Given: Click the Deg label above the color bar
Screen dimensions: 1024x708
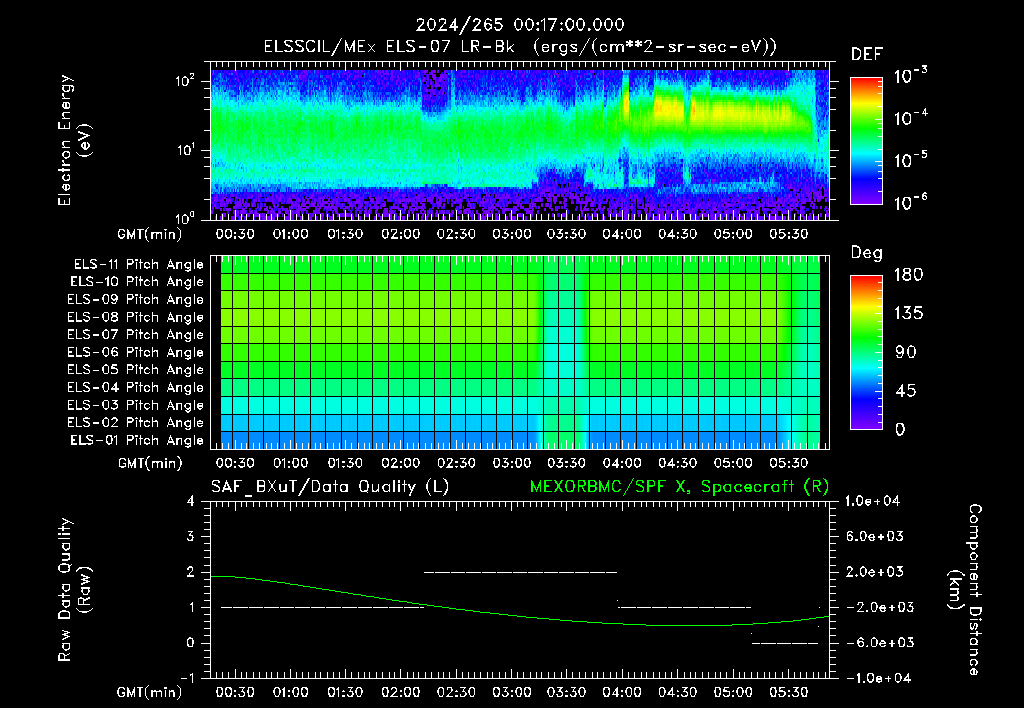Looking at the screenshot, I should pos(867,253).
